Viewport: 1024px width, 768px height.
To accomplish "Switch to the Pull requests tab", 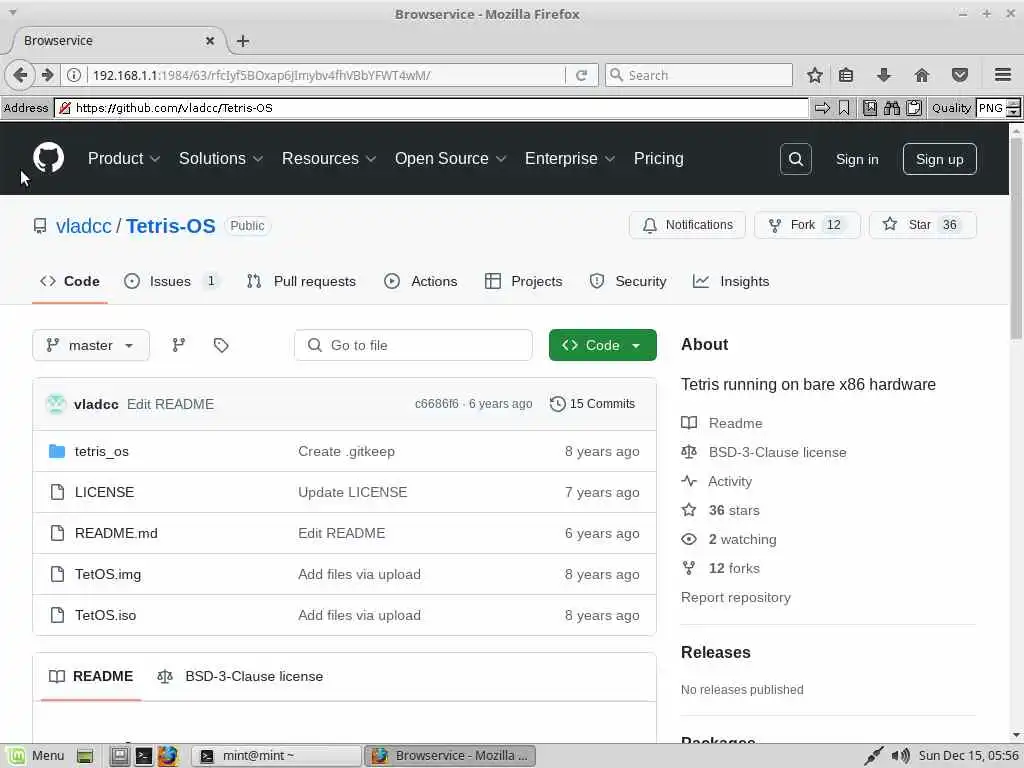I will pos(301,281).
